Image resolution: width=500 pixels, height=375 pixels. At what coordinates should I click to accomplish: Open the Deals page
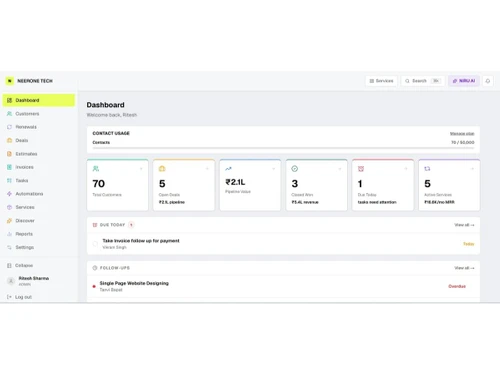pyautogui.click(x=39, y=140)
